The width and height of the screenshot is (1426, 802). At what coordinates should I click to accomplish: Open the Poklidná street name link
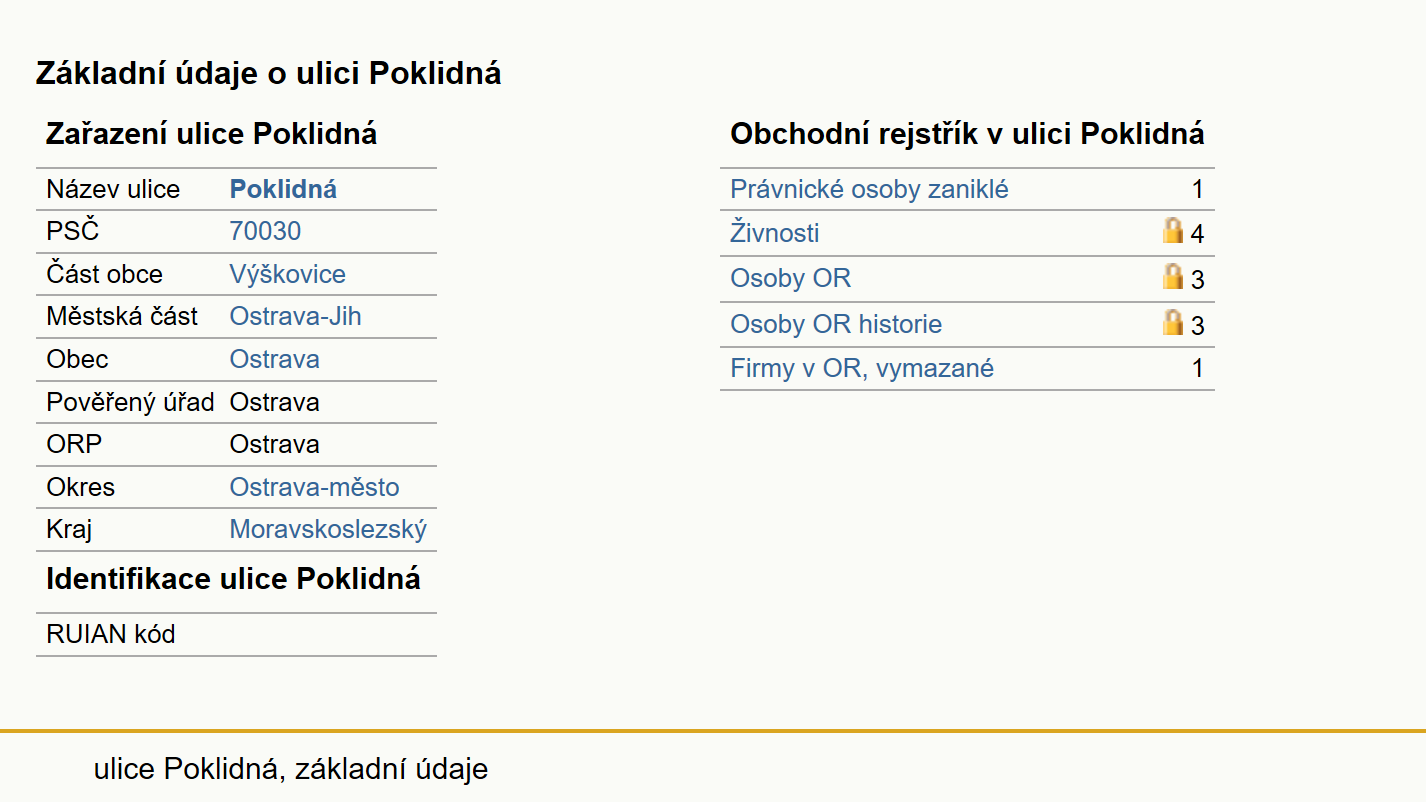click(283, 189)
